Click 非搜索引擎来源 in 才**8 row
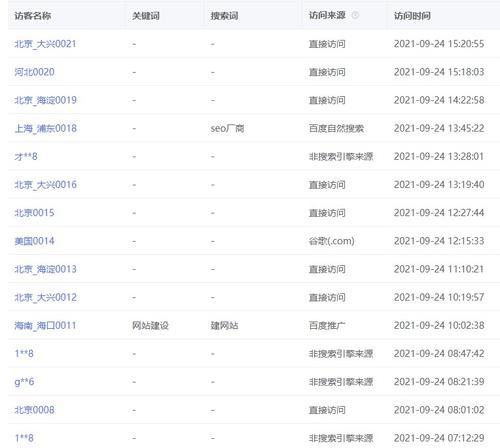500x448 pixels. tap(341, 157)
